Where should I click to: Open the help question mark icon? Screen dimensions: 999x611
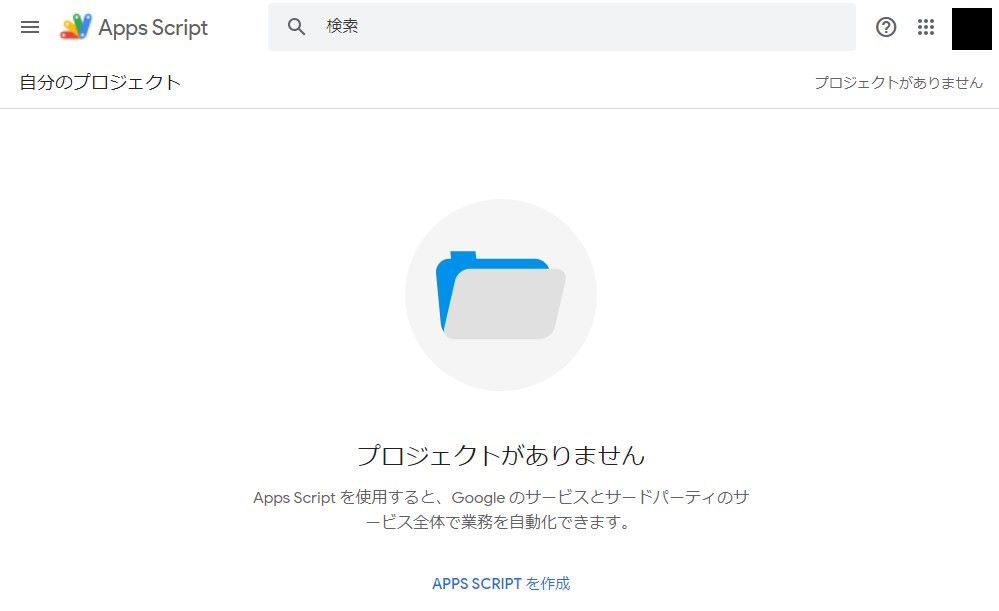[x=886, y=27]
